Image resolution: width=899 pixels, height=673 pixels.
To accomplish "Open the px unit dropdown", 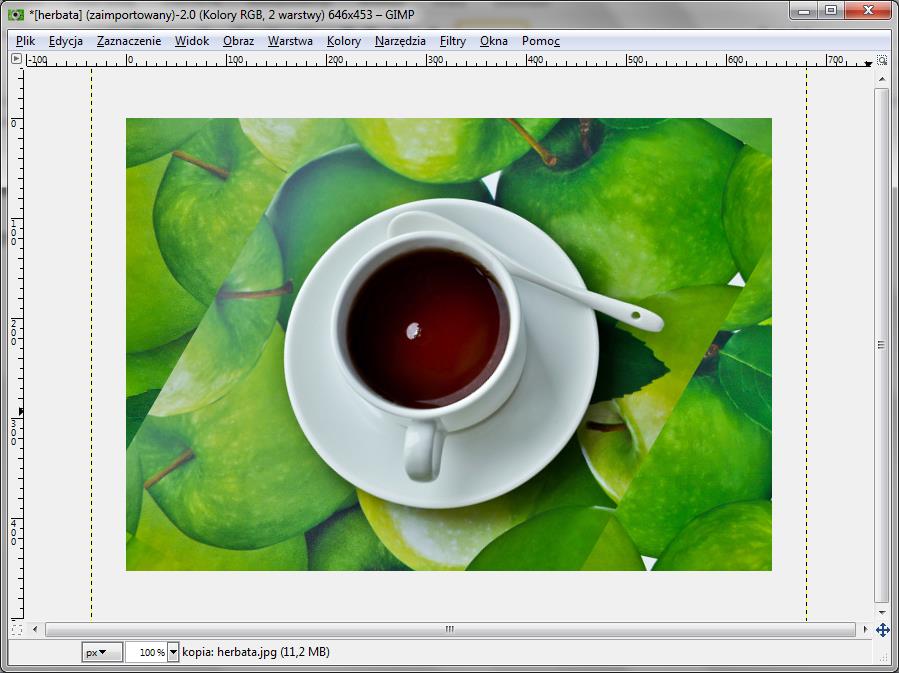I will pos(101,652).
